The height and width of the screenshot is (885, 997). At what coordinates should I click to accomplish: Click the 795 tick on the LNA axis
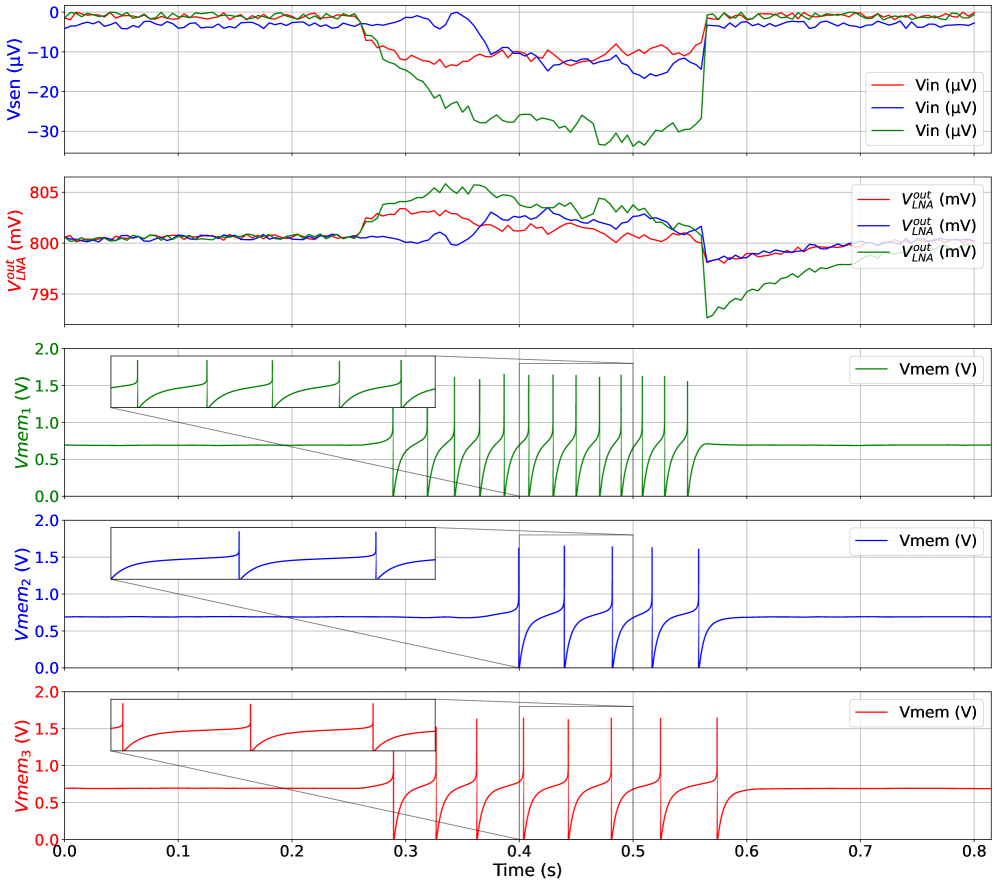pos(45,294)
